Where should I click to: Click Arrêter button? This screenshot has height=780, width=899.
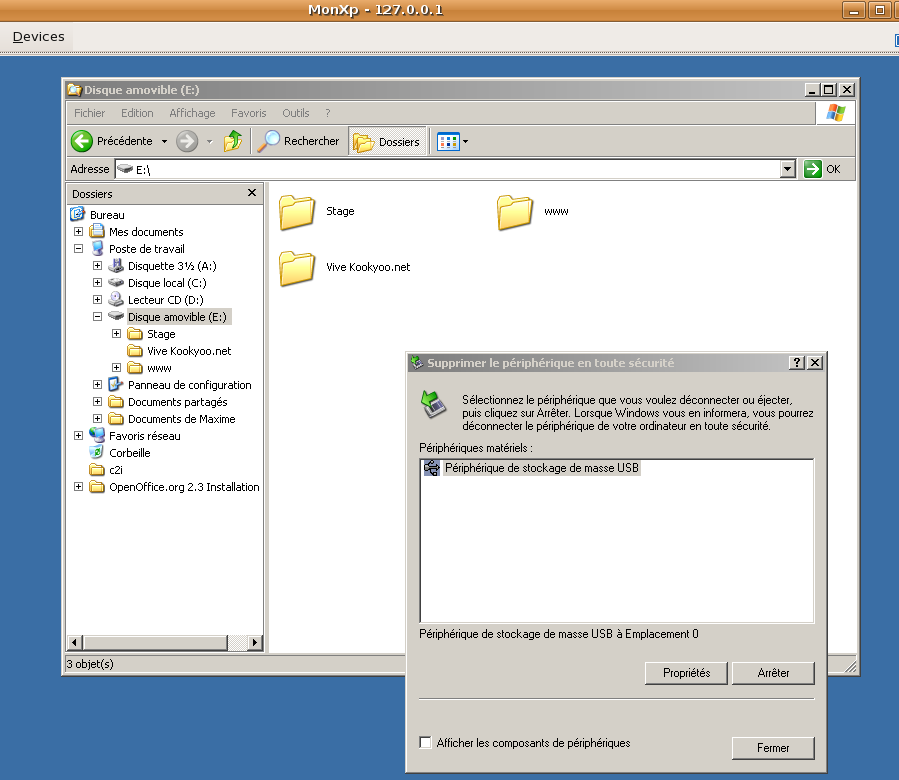coord(773,673)
